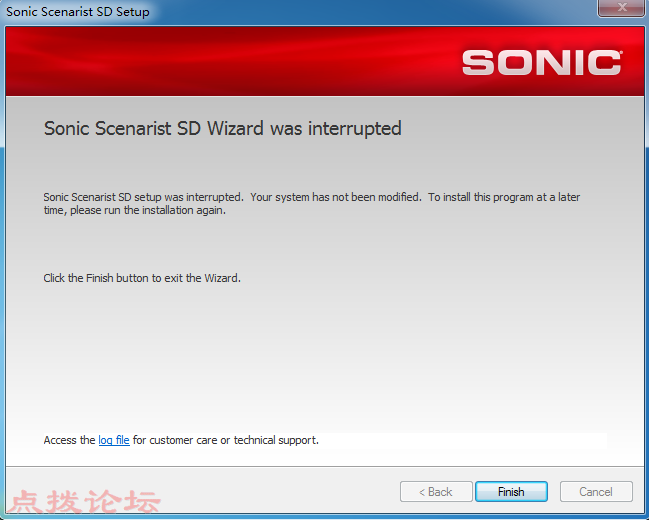Click 'please run the installation again' text
649x520 pixels.
tap(148, 210)
